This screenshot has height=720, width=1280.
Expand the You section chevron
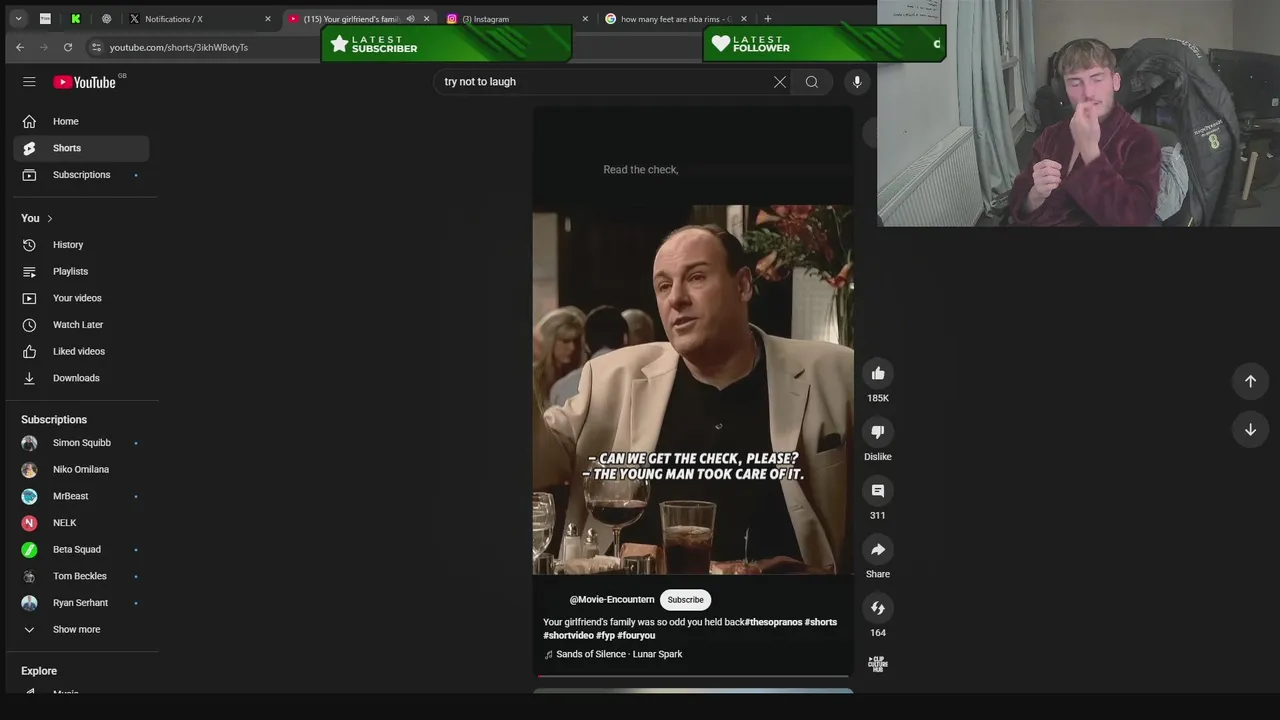[49, 218]
